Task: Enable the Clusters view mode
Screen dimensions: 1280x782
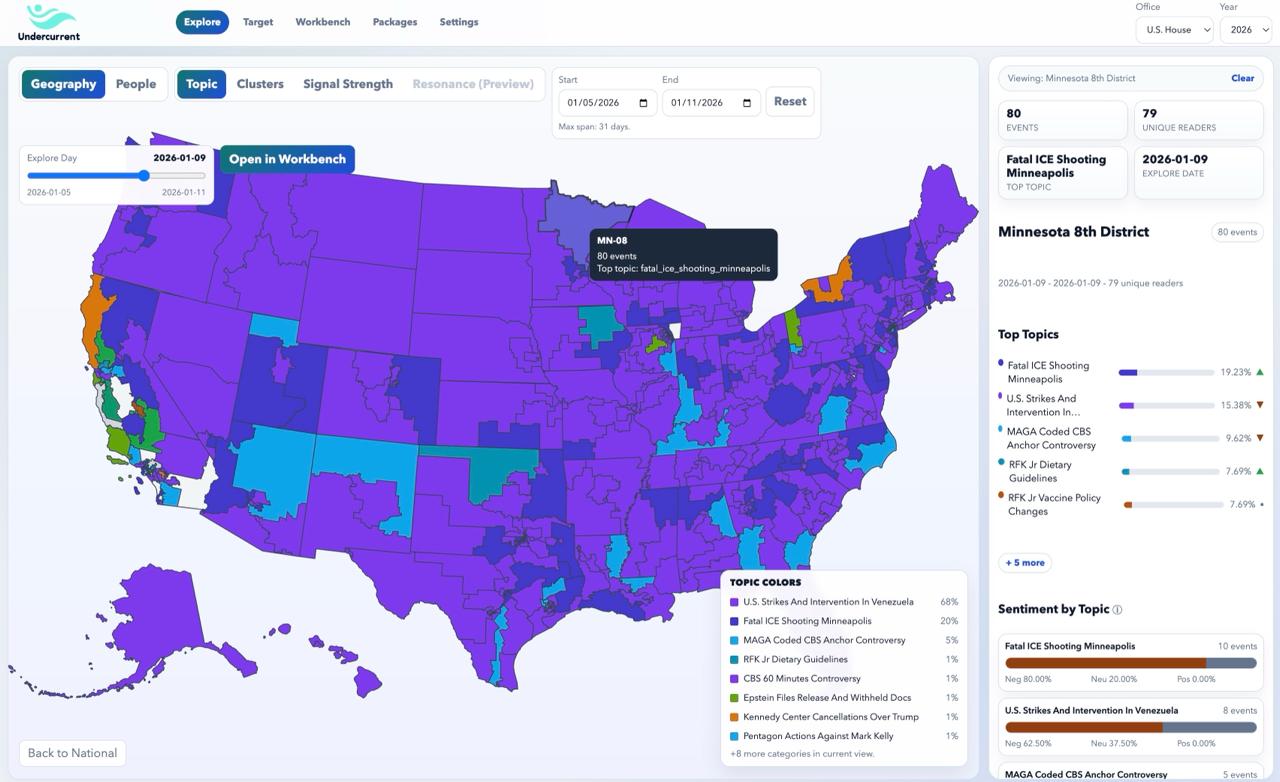Action: click(259, 84)
